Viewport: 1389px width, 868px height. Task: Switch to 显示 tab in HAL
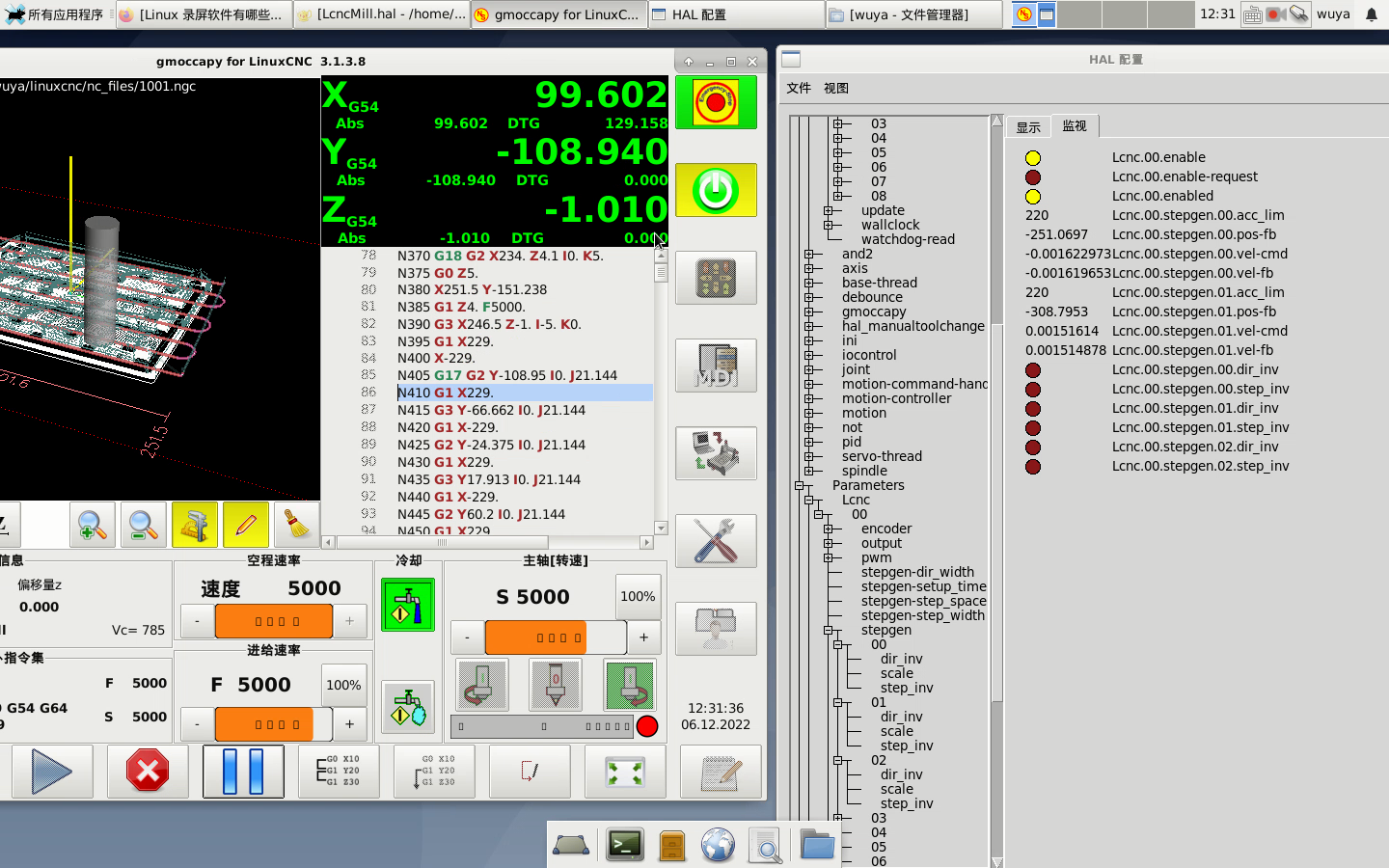pos(1028,127)
